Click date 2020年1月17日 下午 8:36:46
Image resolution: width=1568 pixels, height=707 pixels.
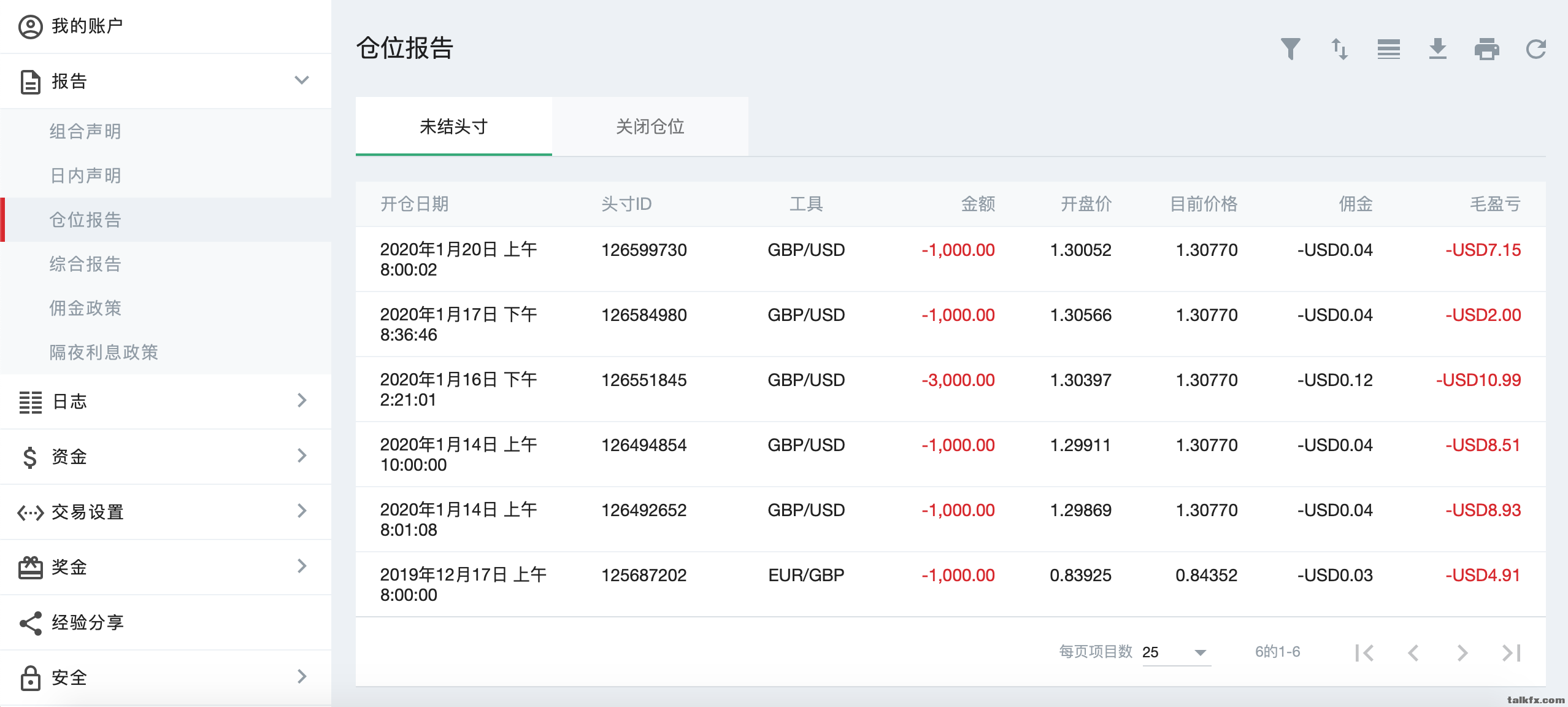tap(458, 325)
